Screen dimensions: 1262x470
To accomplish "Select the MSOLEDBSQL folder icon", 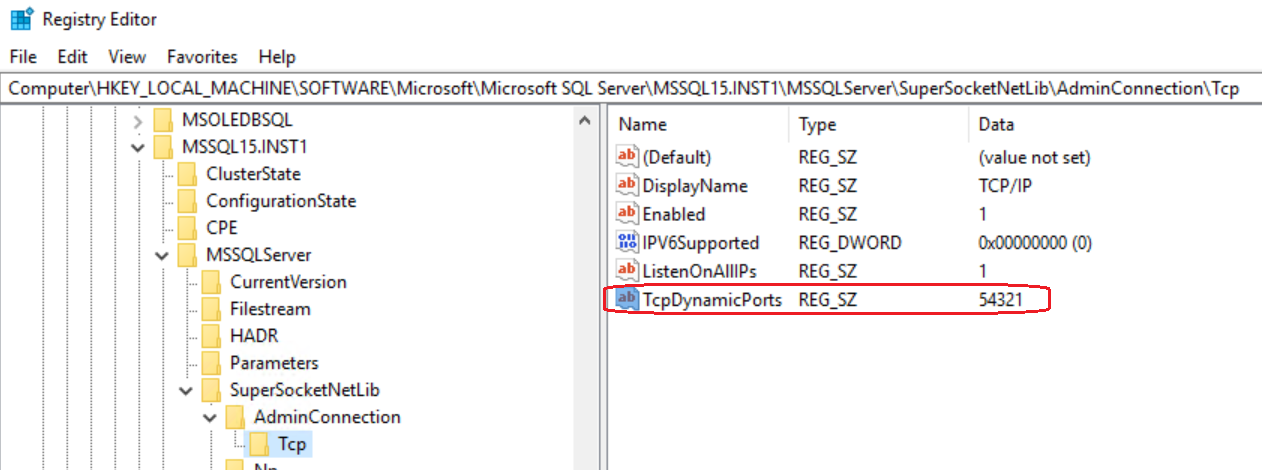I will coord(164,120).
